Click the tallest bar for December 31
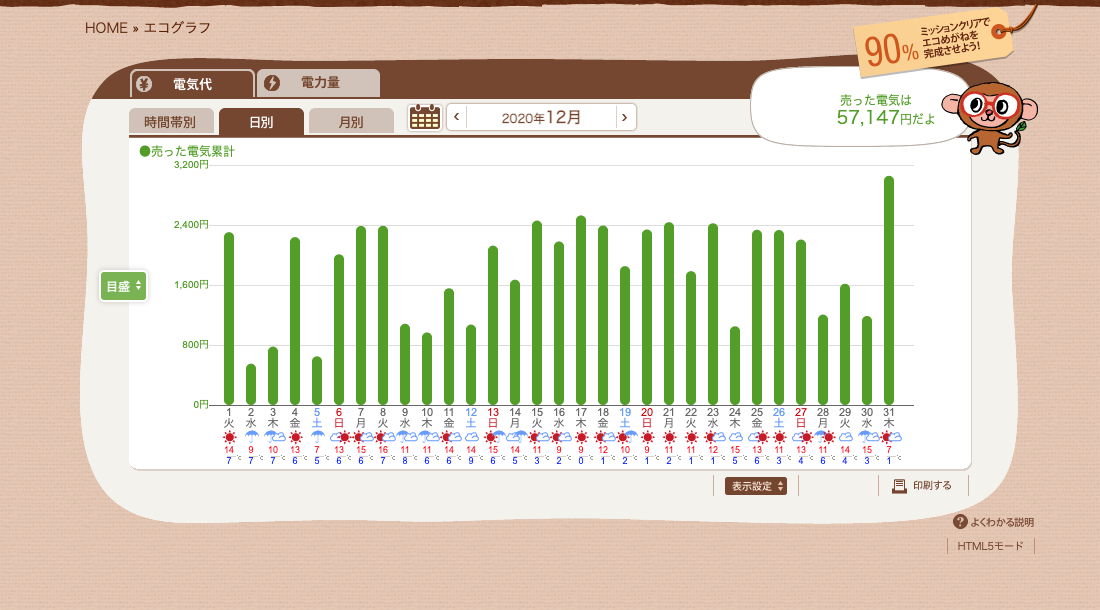 (888, 290)
